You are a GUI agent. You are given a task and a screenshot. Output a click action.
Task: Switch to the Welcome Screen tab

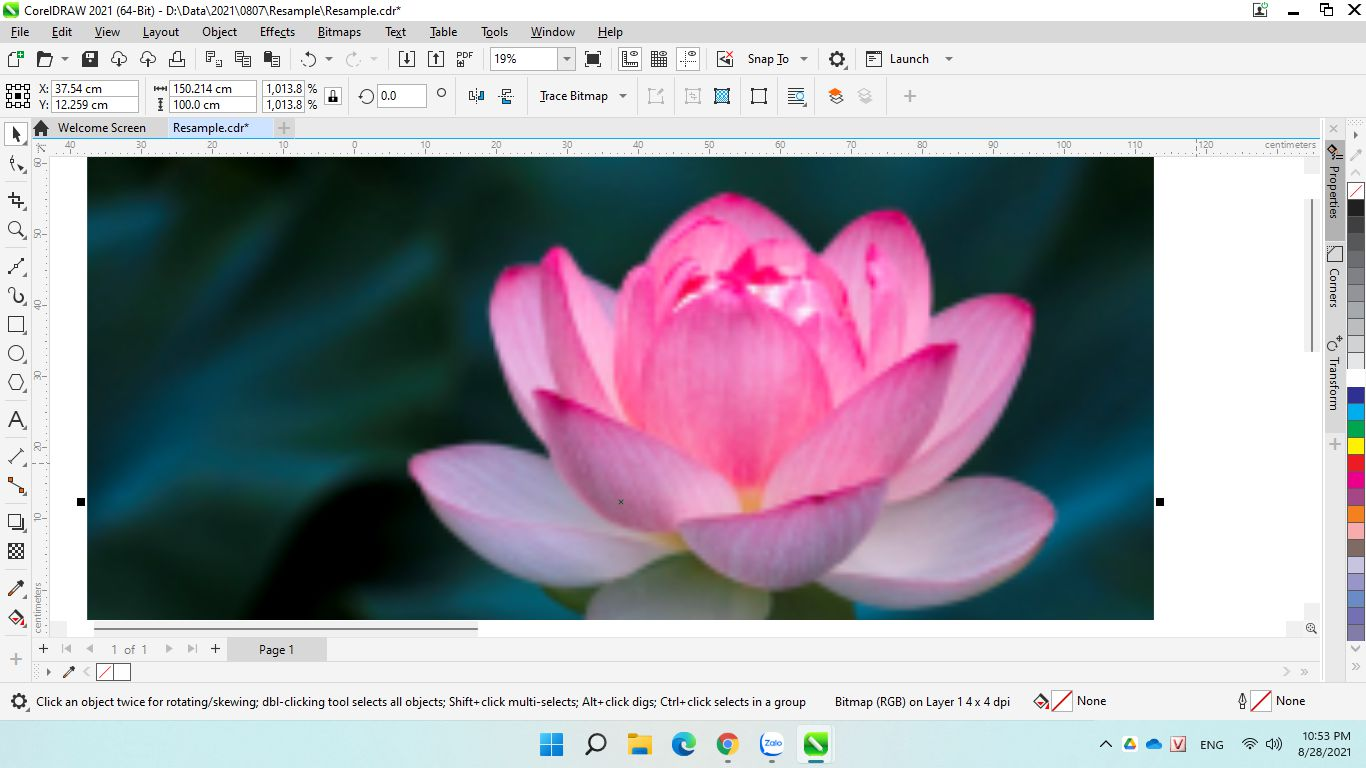click(101, 128)
